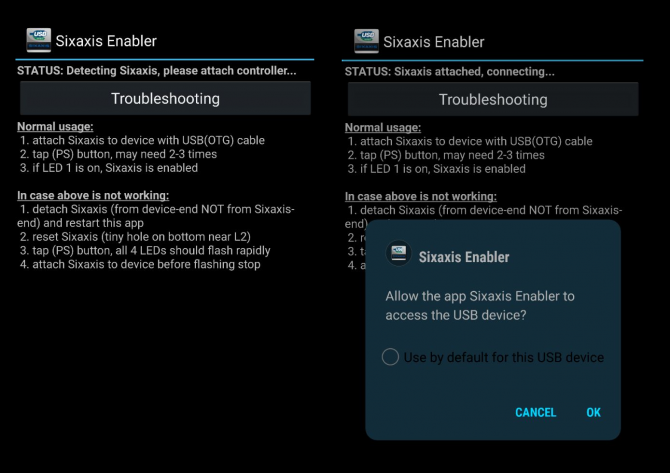Click the app icon in the USB permission dialog
Screen dimensions: 670x473
(x=398, y=253)
